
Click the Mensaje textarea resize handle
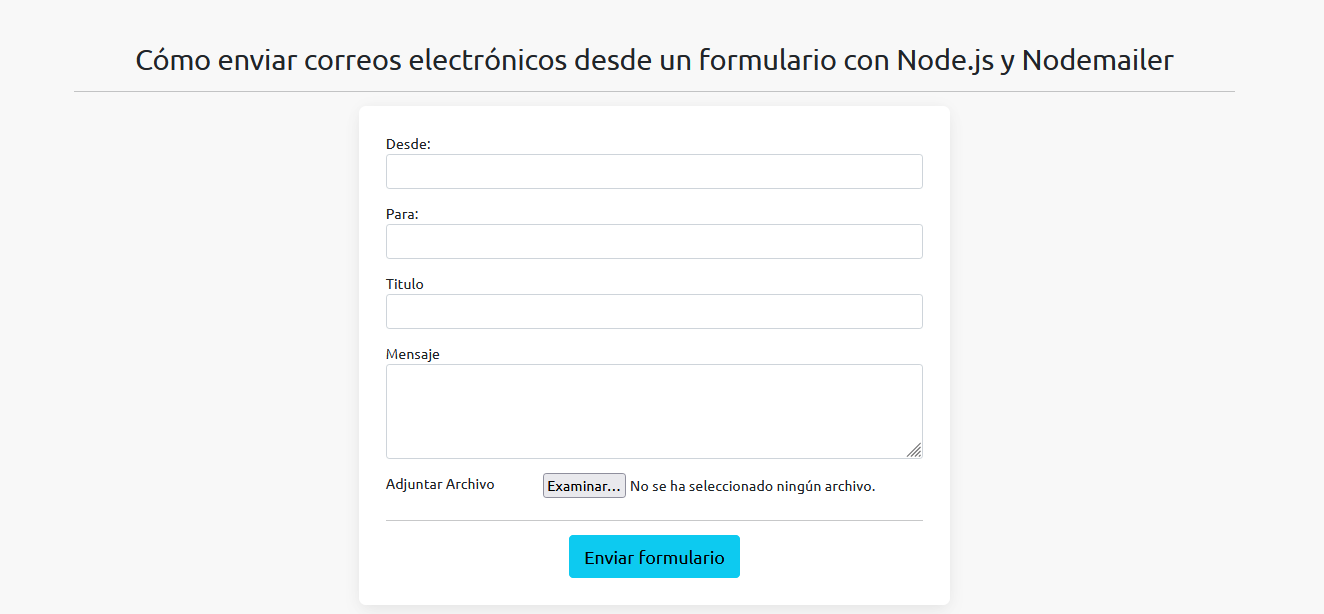point(914,450)
